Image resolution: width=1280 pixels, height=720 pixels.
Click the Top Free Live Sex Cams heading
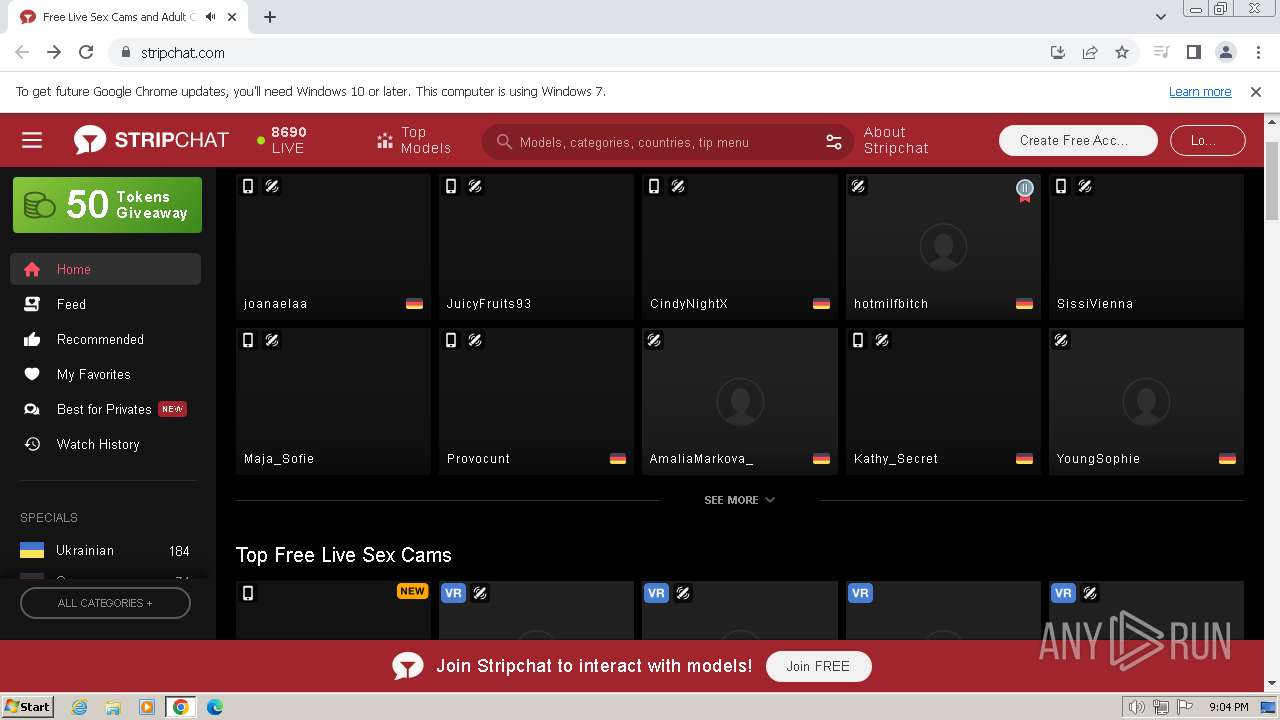344,555
